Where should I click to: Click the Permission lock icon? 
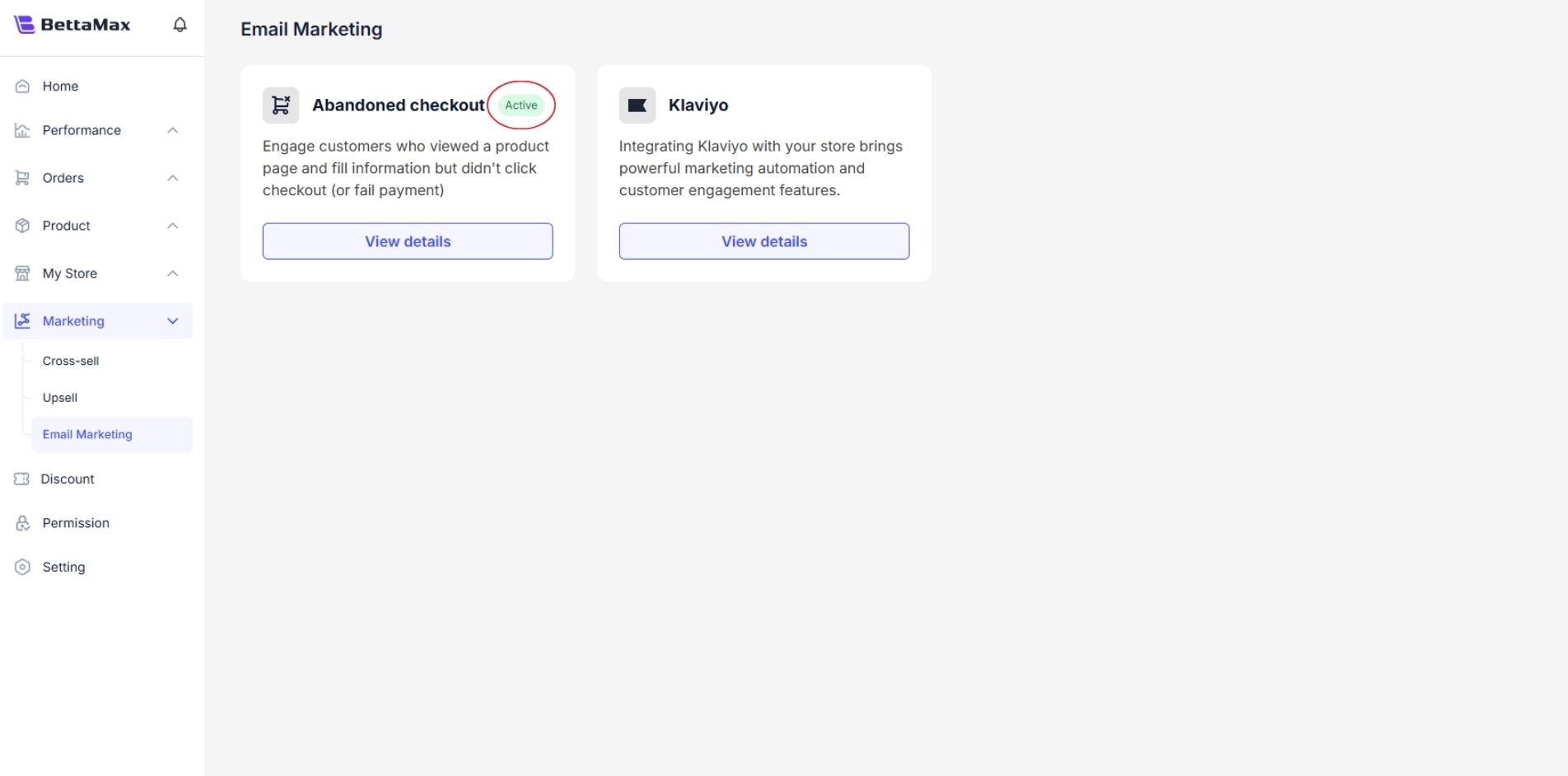point(23,523)
